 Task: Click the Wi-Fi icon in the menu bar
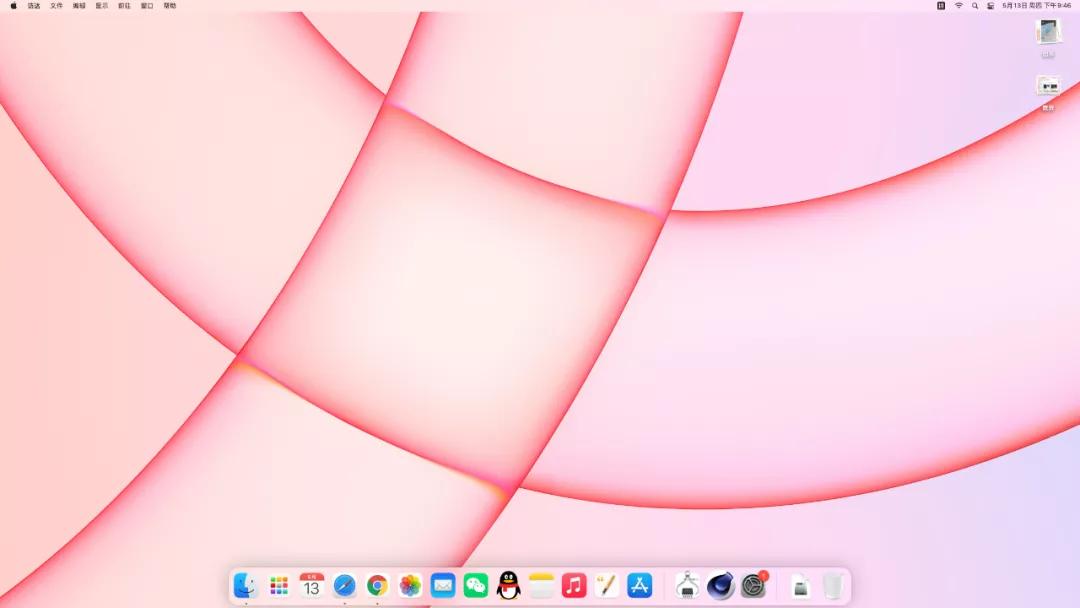click(x=957, y=5)
